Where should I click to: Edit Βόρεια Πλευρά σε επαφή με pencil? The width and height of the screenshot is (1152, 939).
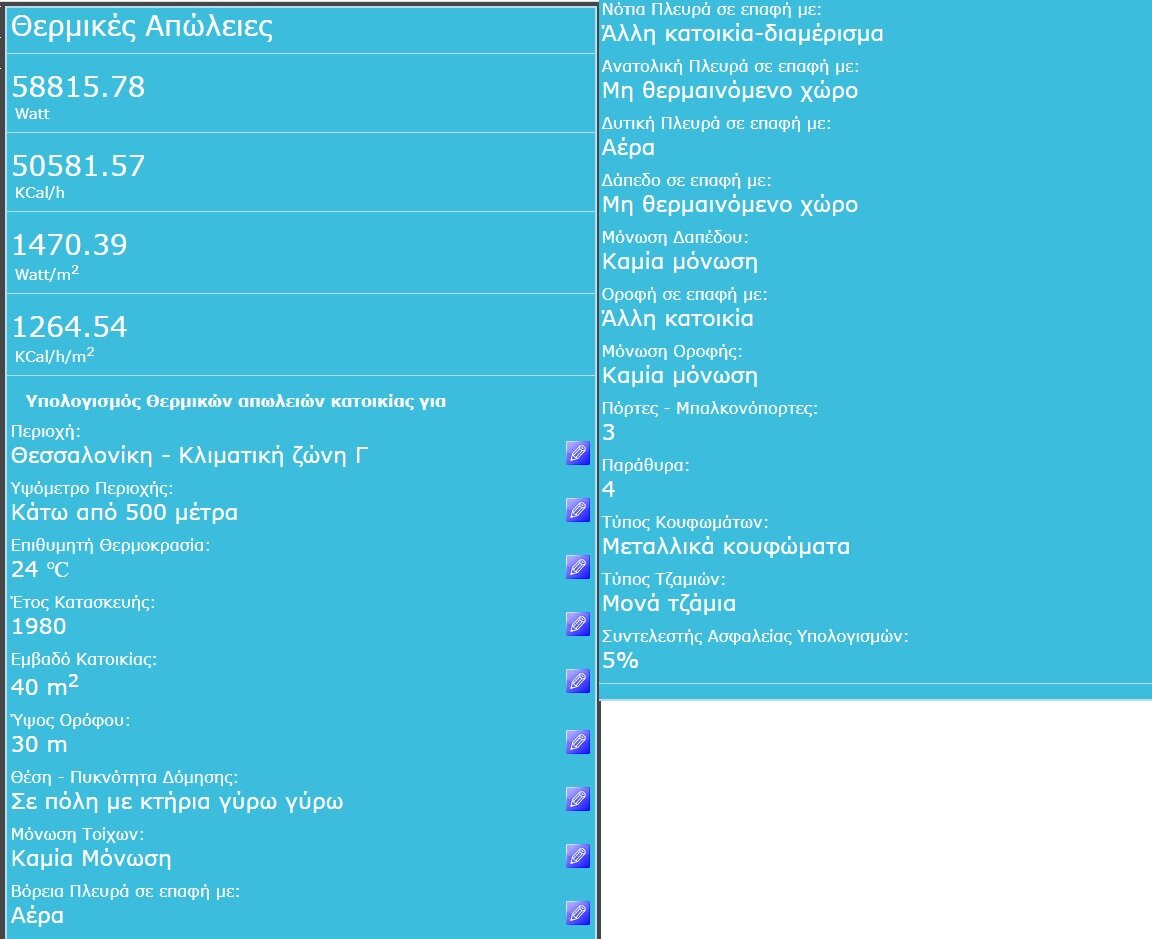click(x=577, y=912)
